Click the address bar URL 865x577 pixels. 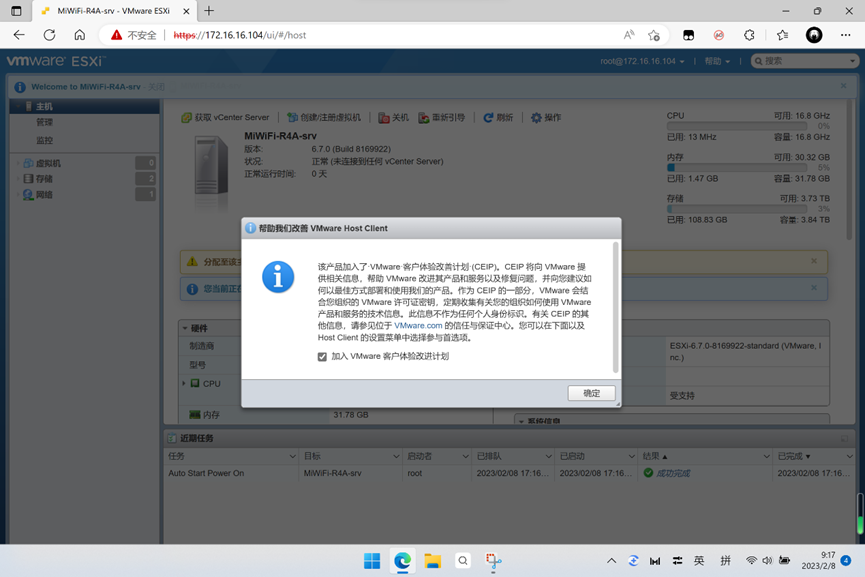click(x=240, y=35)
